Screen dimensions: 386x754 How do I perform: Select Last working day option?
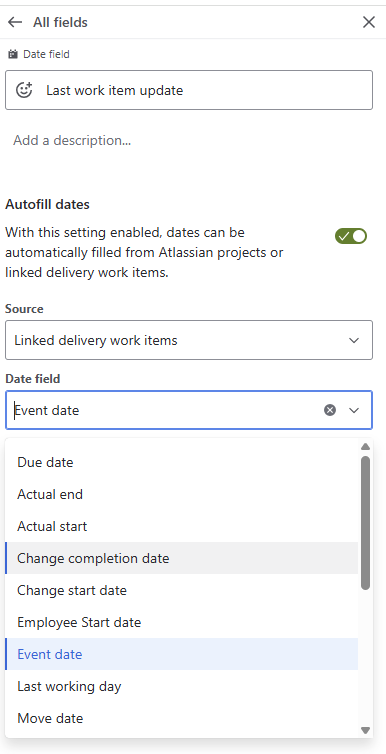tap(182, 686)
